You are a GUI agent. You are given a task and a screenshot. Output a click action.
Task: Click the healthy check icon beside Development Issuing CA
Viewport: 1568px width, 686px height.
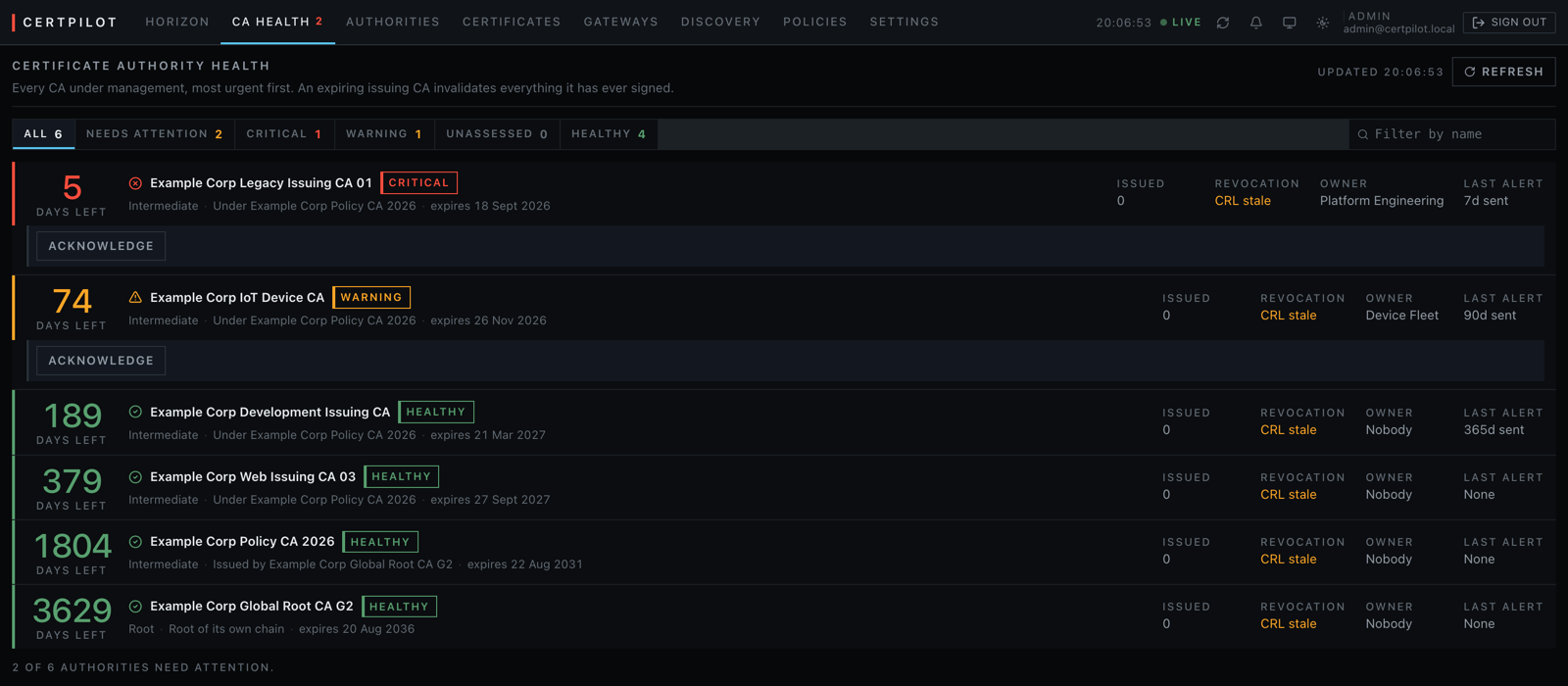[135, 412]
